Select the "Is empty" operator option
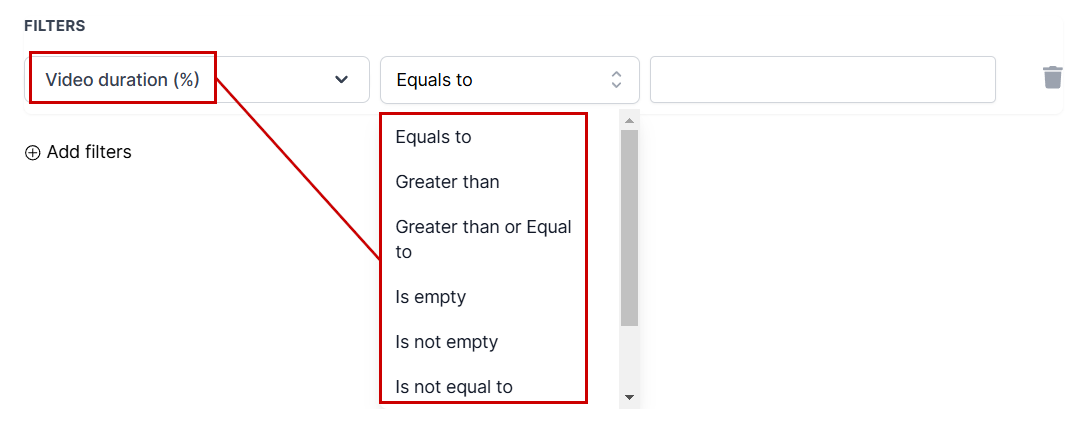 point(430,297)
